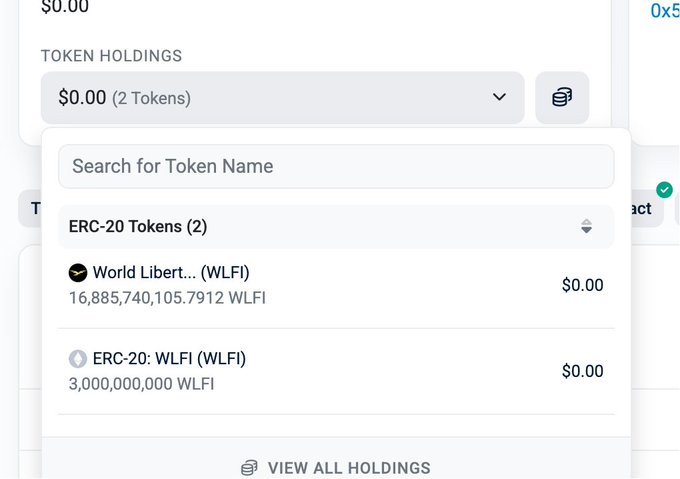Click $0.00 value of ERC-20: WLFI row
This screenshot has width=680, height=479.
[582, 371]
